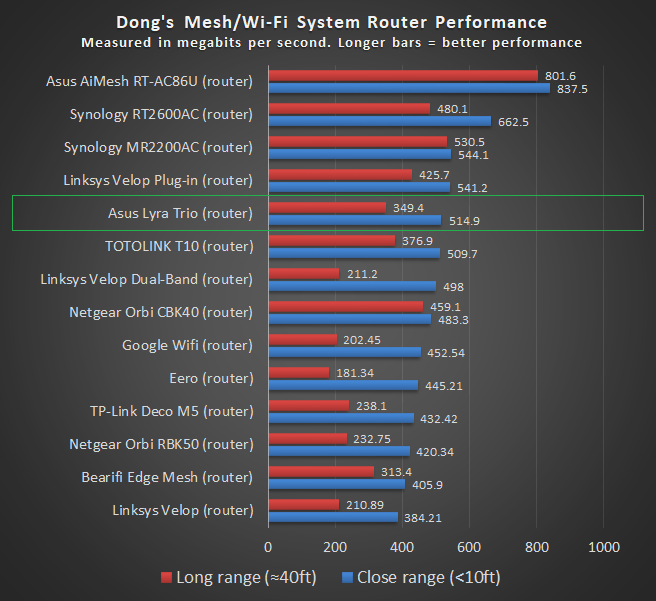
Task: Select the label "Bearifi Edge Mesh (router)"
Action: coord(167,477)
